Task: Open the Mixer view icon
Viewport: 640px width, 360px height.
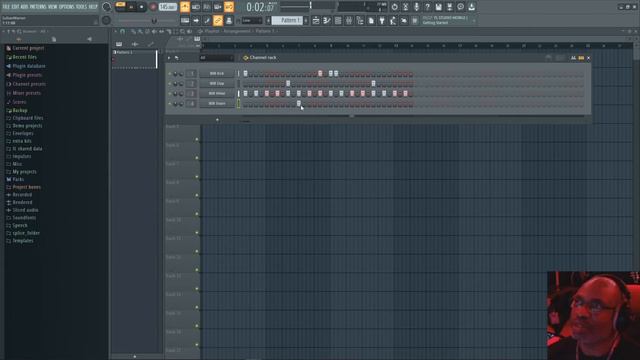Action: 349,20
